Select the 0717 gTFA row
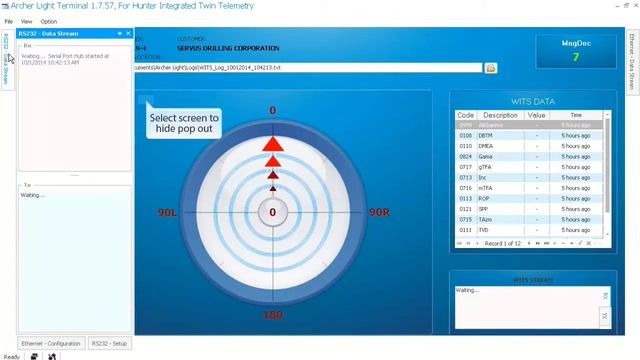 coord(529,167)
